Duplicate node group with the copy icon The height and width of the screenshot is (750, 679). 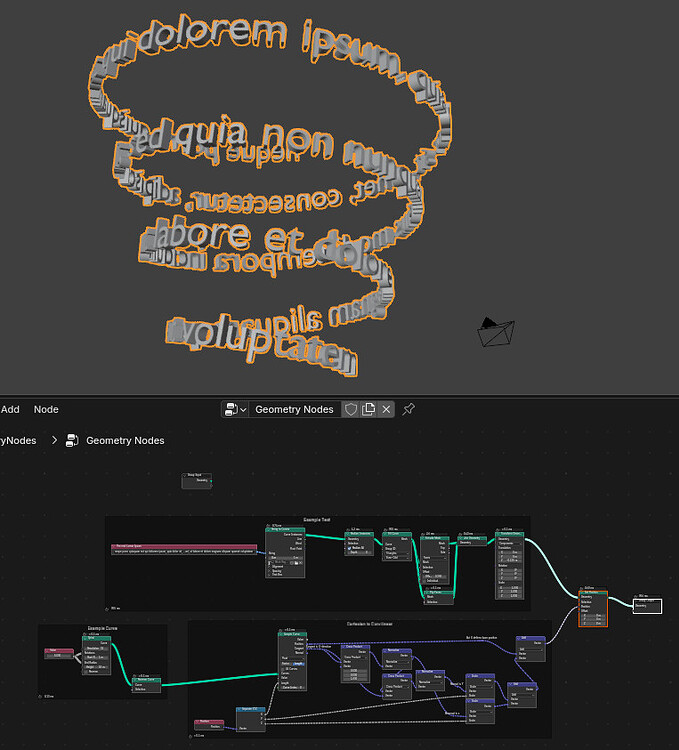point(368,409)
